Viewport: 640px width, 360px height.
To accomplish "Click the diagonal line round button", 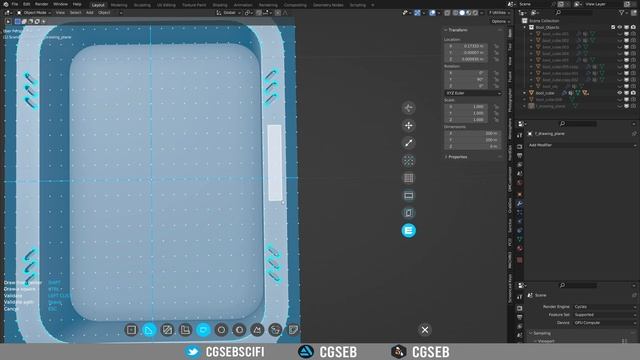I will (x=409, y=143).
